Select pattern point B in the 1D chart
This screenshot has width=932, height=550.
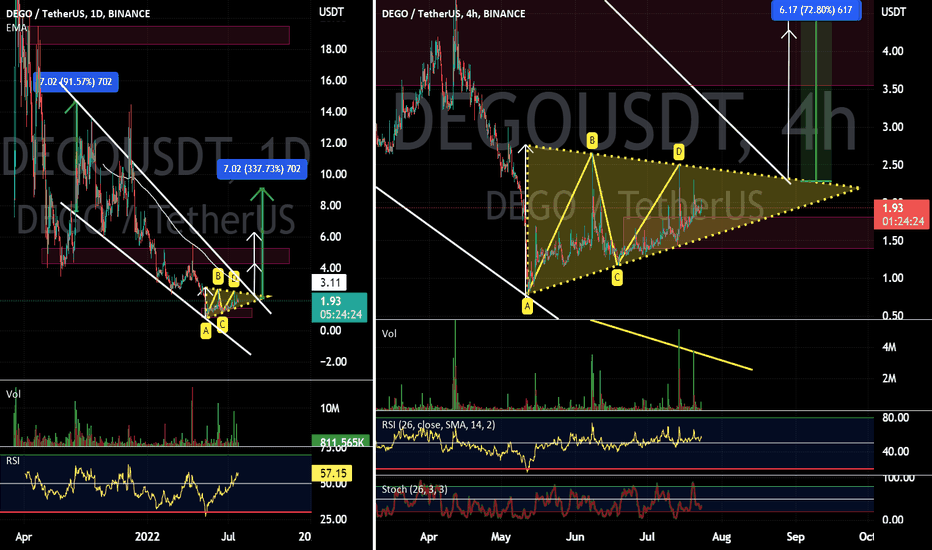click(x=218, y=276)
